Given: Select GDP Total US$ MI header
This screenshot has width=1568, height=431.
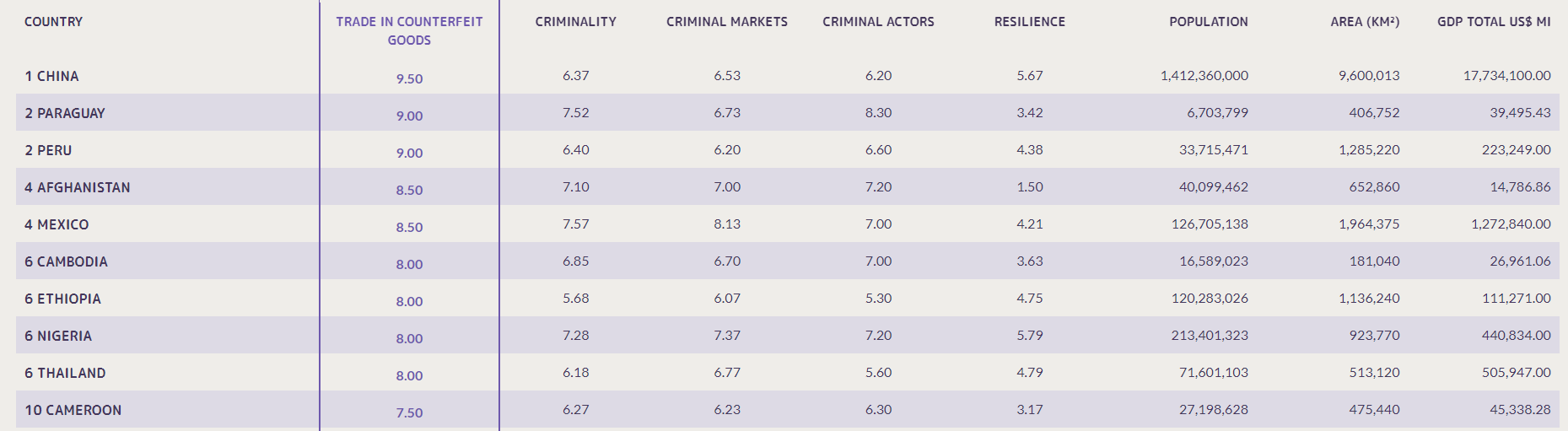Looking at the screenshot, I should (x=1493, y=22).
